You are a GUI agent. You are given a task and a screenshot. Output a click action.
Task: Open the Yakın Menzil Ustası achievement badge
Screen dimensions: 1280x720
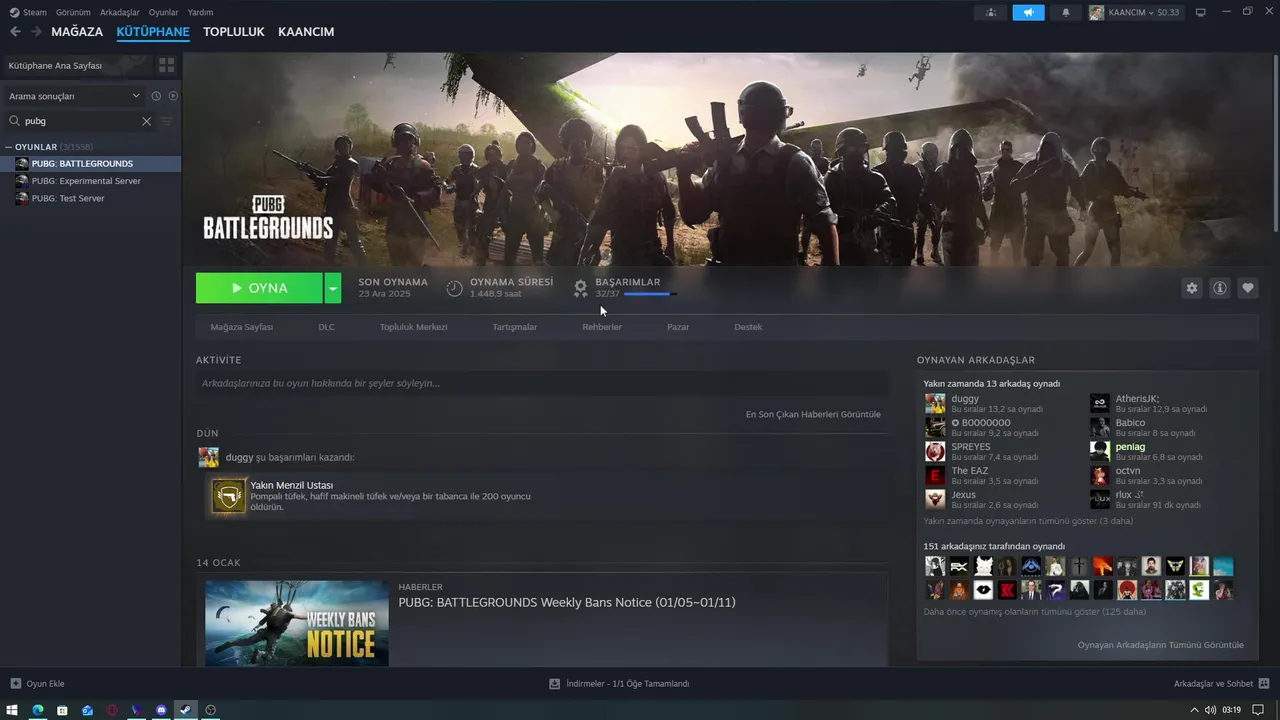tap(229, 496)
